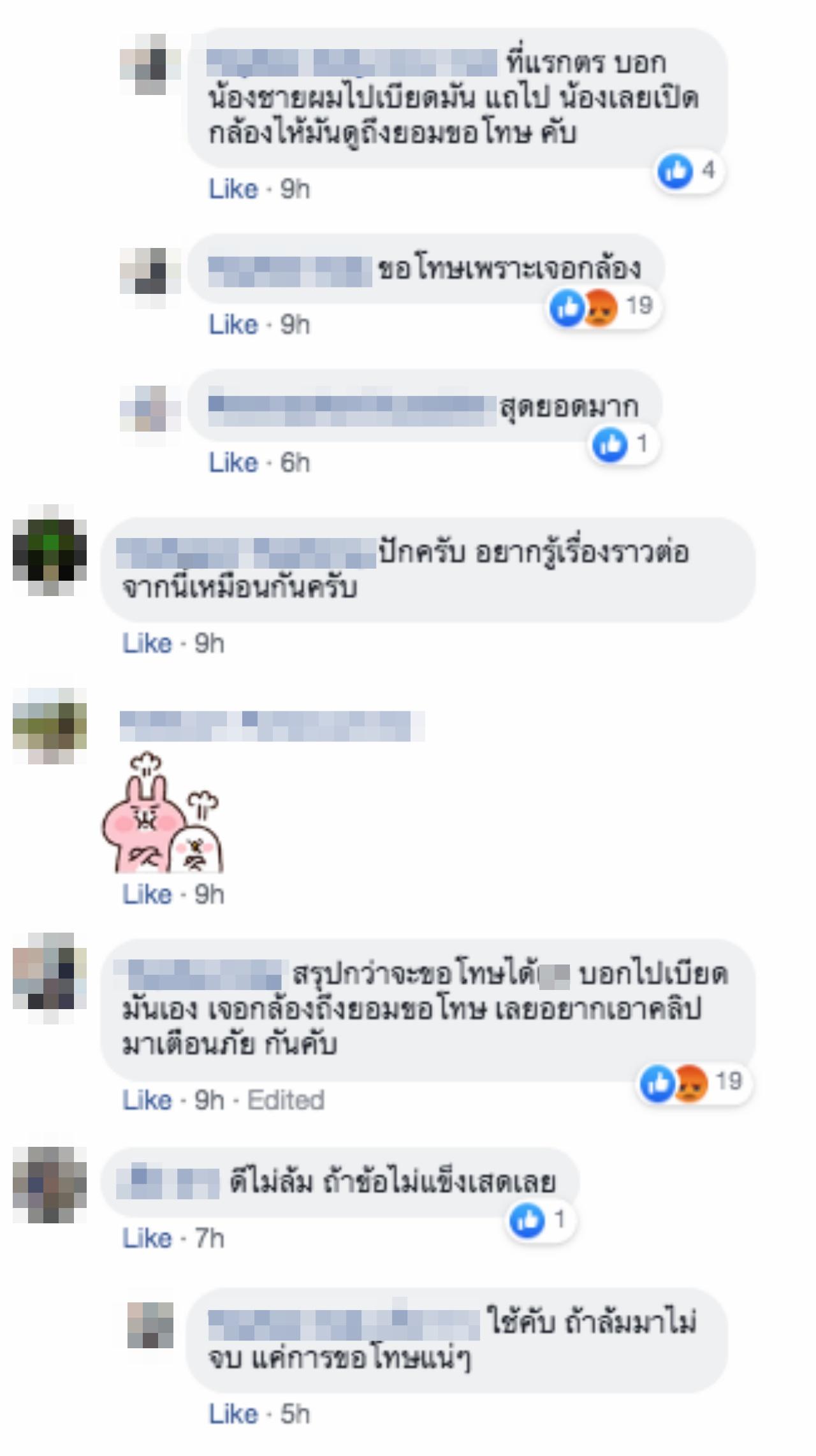Viewport: 816px width, 1456px height.
Task: Like the edited 9h comment
Action: point(147,1100)
